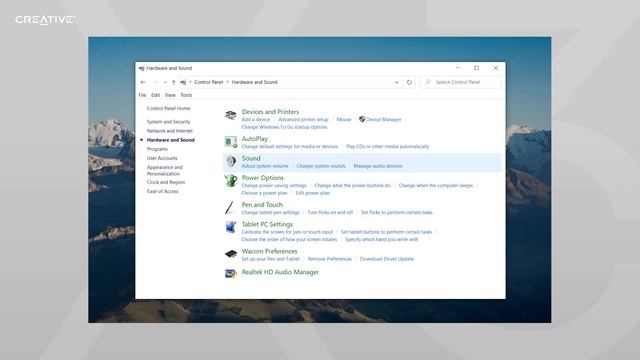Open the Tools menu
The image size is (640, 360).
click(x=186, y=95)
